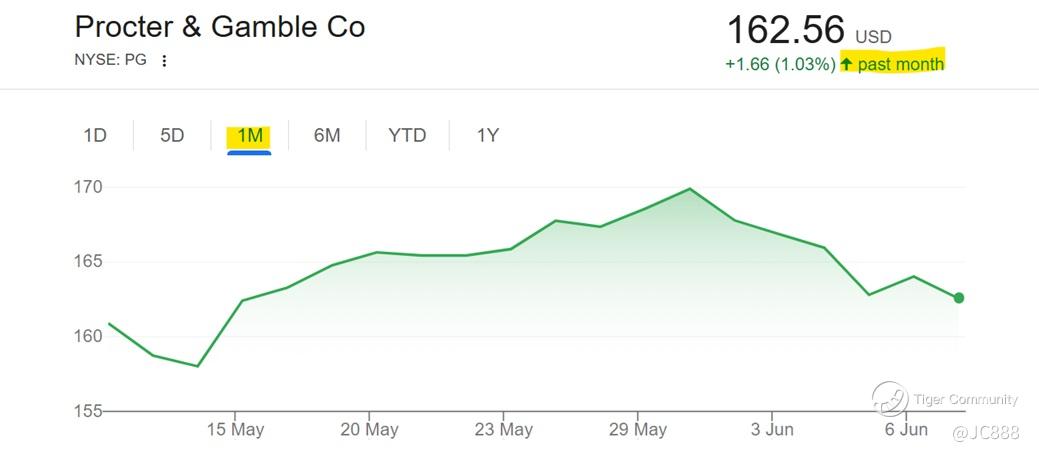The height and width of the screenshot is (456, 1039).
Task: Switch to the 1D range tab
Action: coord(95,135)
